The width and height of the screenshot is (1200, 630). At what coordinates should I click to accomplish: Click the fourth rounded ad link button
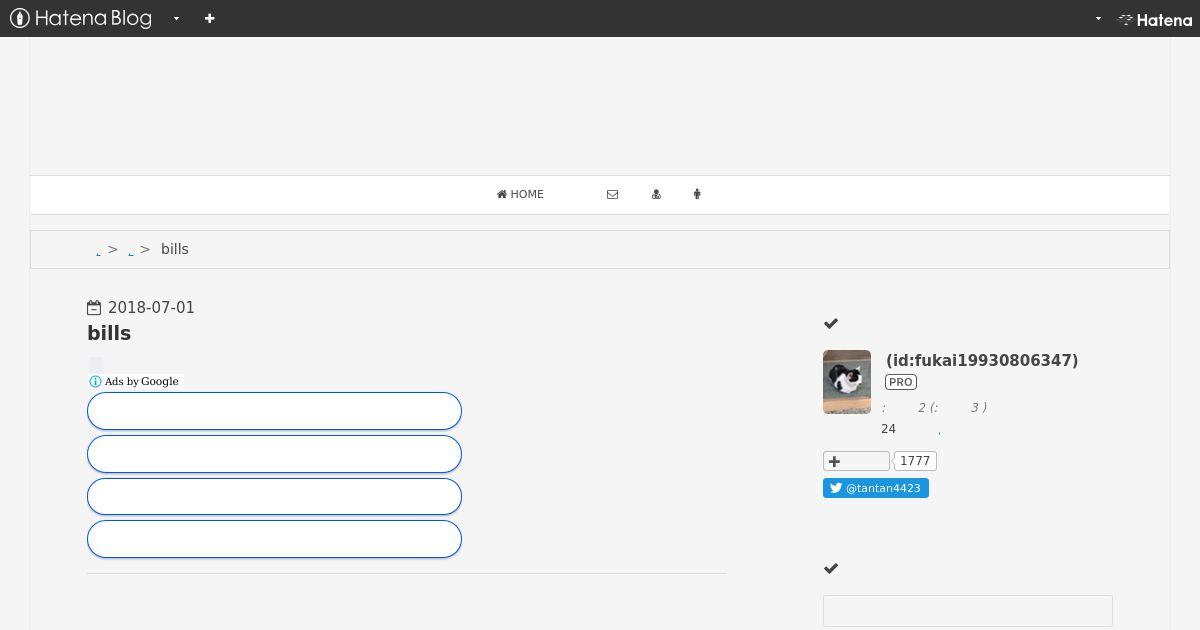[274, 539]
